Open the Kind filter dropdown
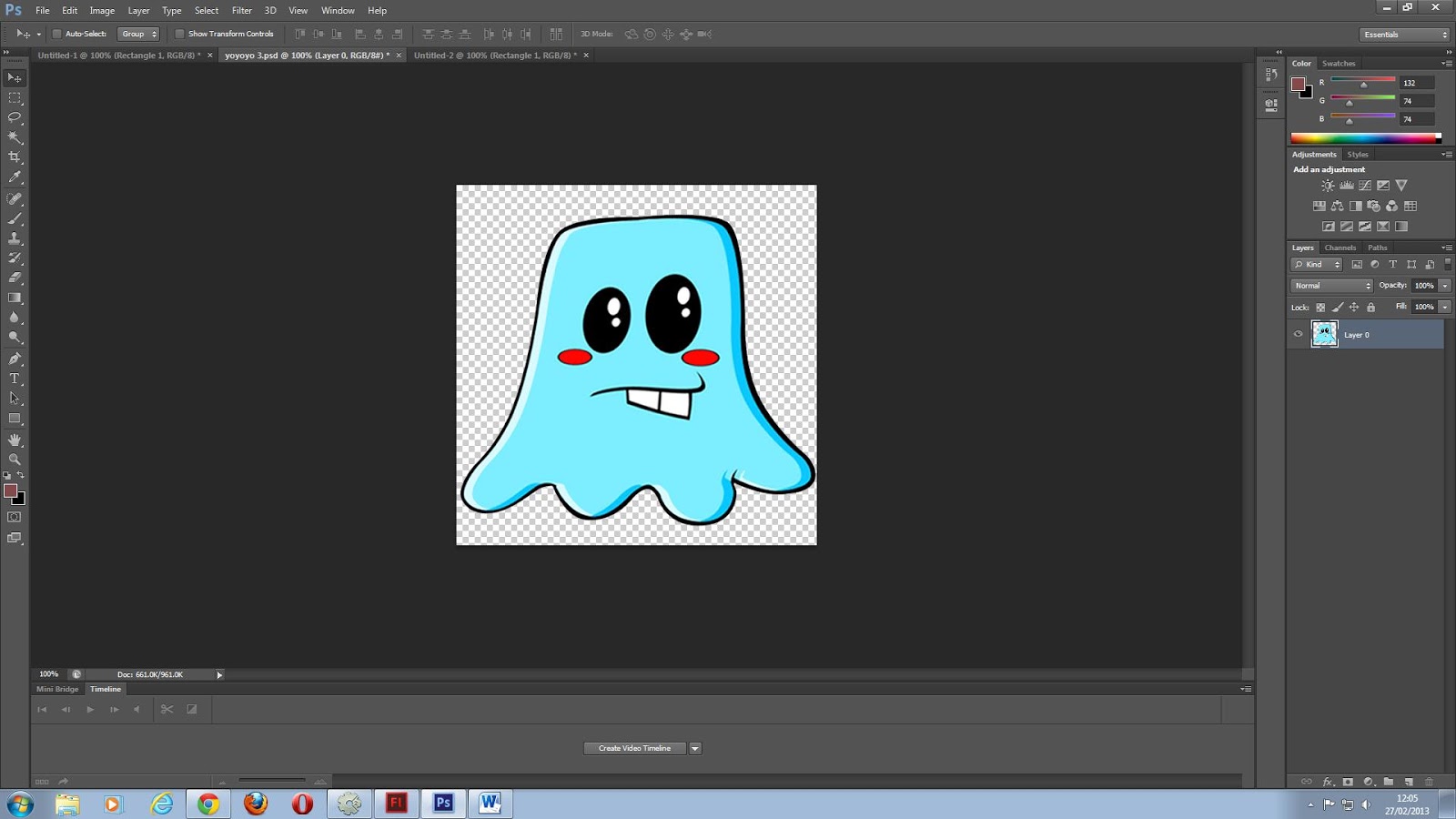 click(x=1317, y=264)
